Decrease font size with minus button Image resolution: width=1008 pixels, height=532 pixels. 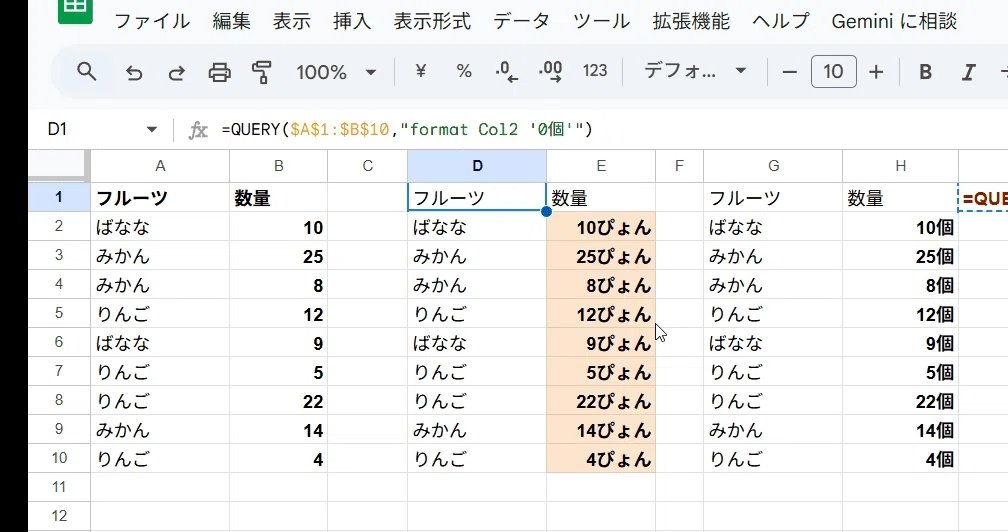[789, 72]
